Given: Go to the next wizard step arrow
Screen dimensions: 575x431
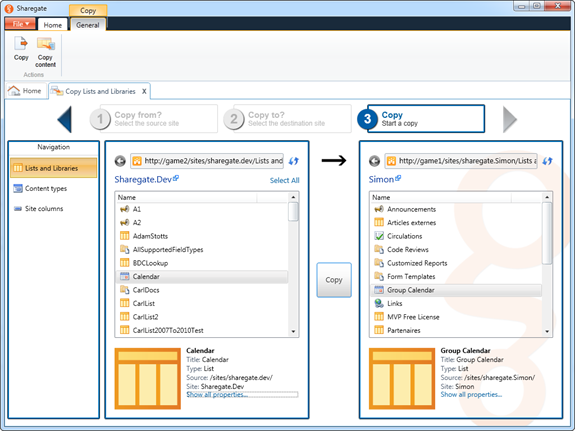Looking at the screenshot, I should point(510,119).
